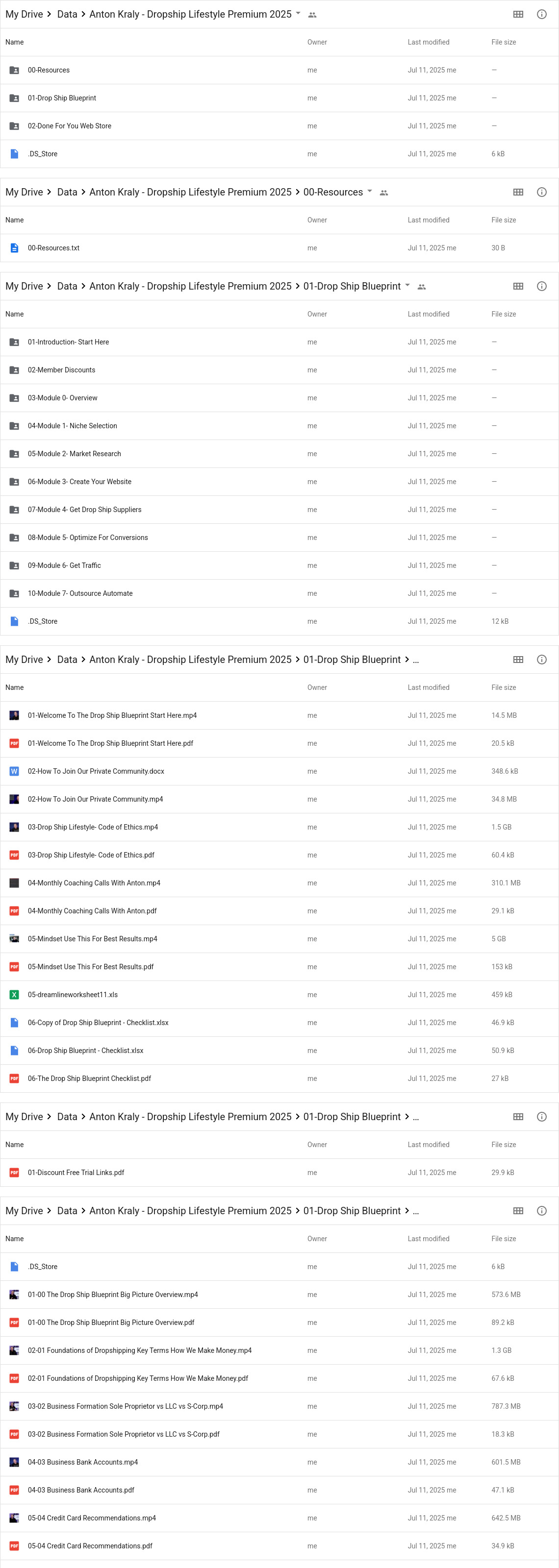Click video thumbnail of 04-03 Business Bank Accounts.mp4
Viewport: 559px width, 1568px height.
(x=14, y=1462)
